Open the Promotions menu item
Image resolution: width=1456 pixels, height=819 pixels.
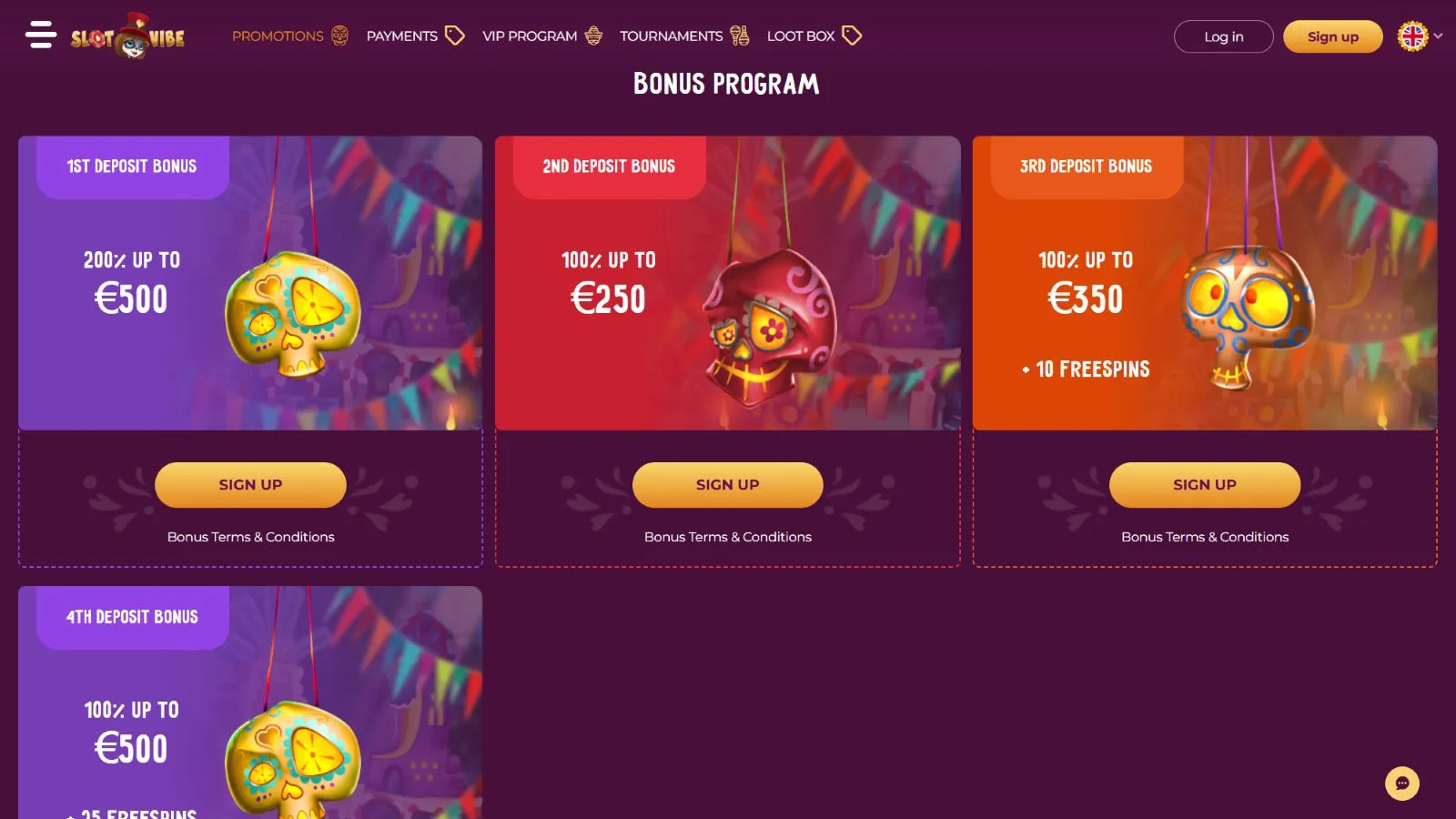click(x=278, y=36)
